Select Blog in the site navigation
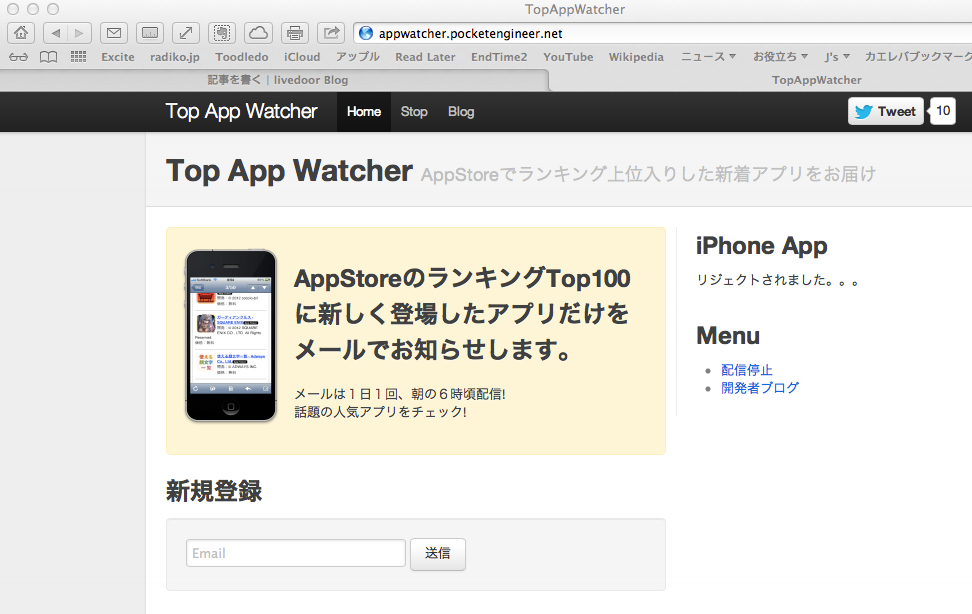This screenshot has width=972, height=614. pyautogui.click(x=460, y=111)
